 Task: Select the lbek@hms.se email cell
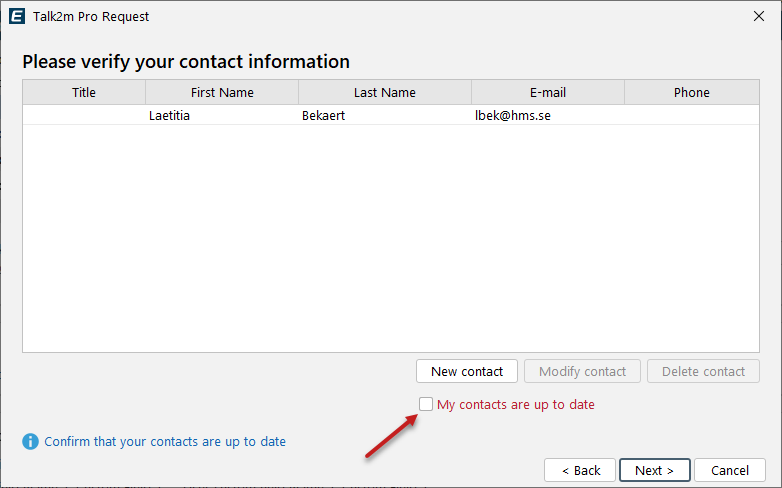point(512,115)
